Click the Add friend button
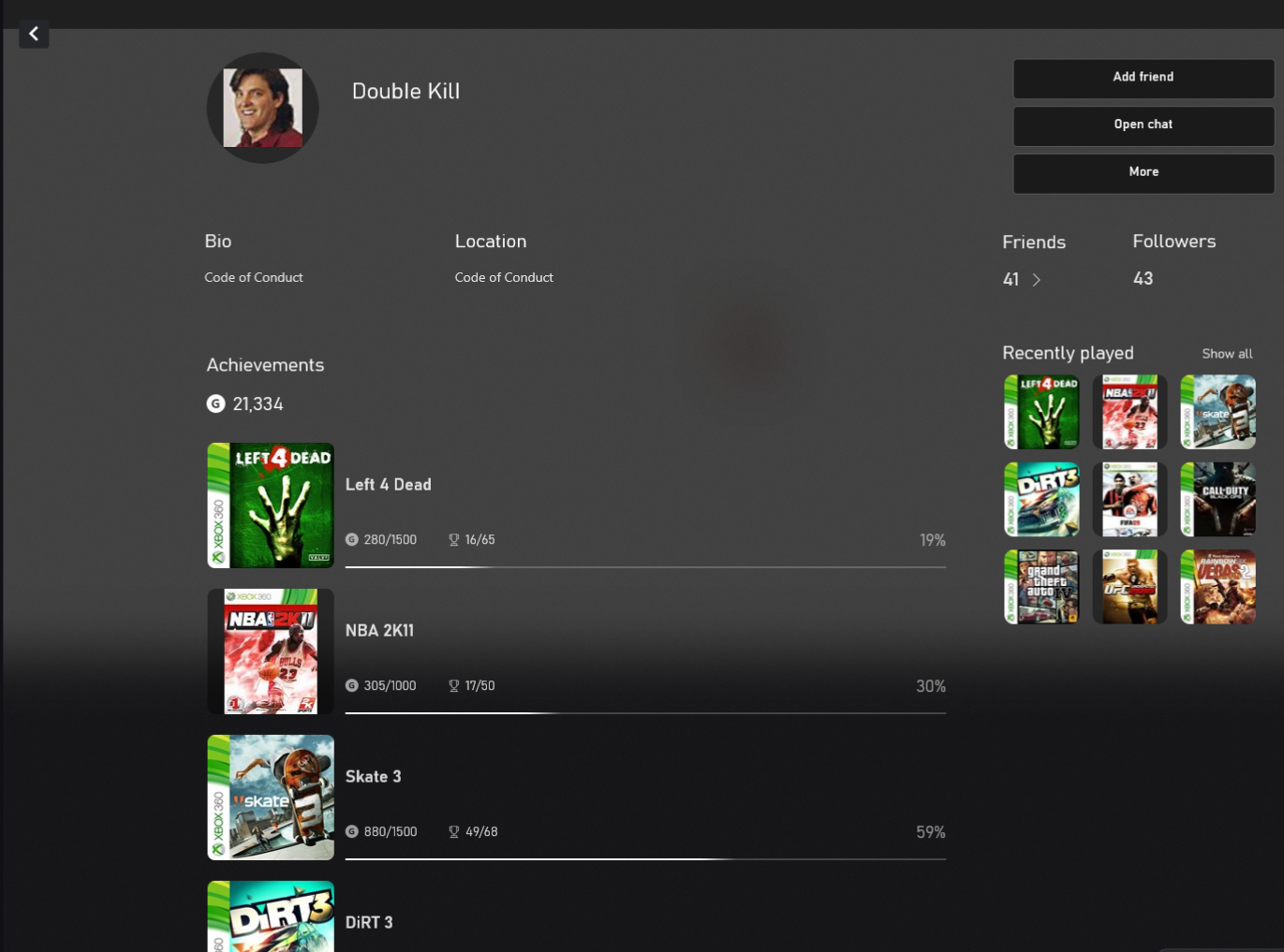1284x952 pixels. coord(1143,78)
